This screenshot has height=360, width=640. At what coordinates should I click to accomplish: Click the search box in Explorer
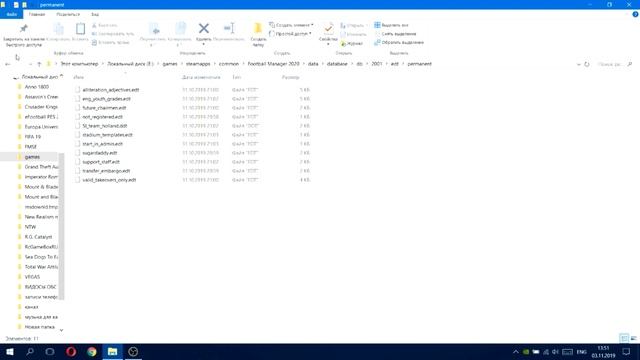pos(615,64)
